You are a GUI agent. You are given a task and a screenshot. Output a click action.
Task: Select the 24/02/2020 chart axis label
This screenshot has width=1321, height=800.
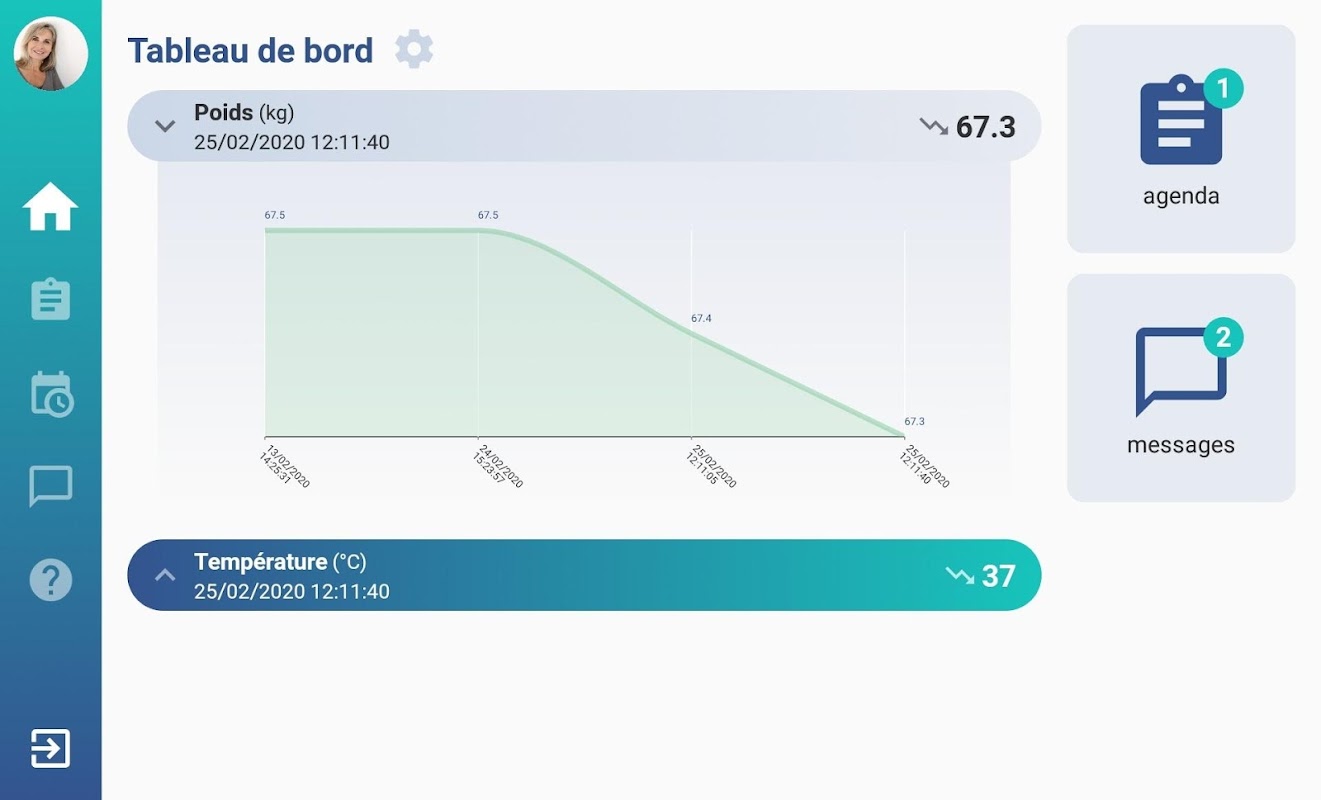pos(498,466)
